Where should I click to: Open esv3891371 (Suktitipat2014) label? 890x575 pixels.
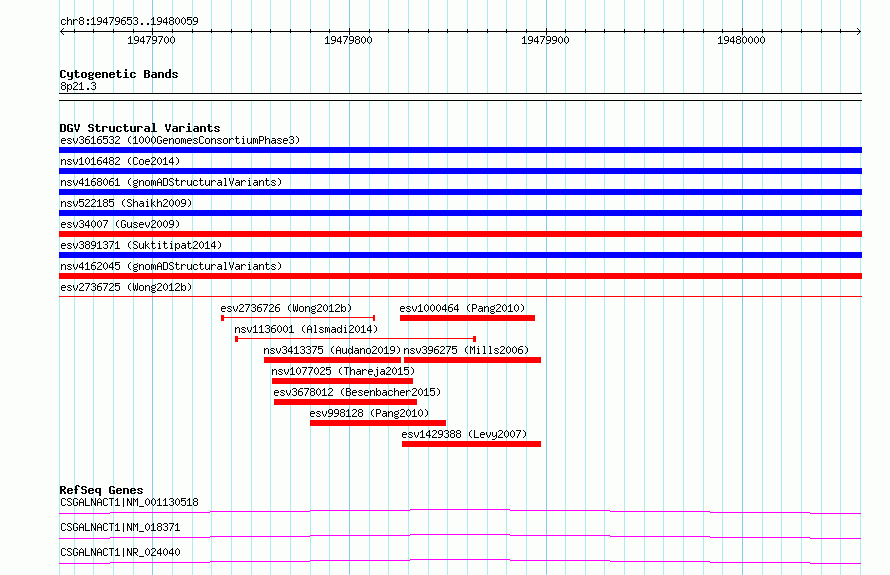141,245
